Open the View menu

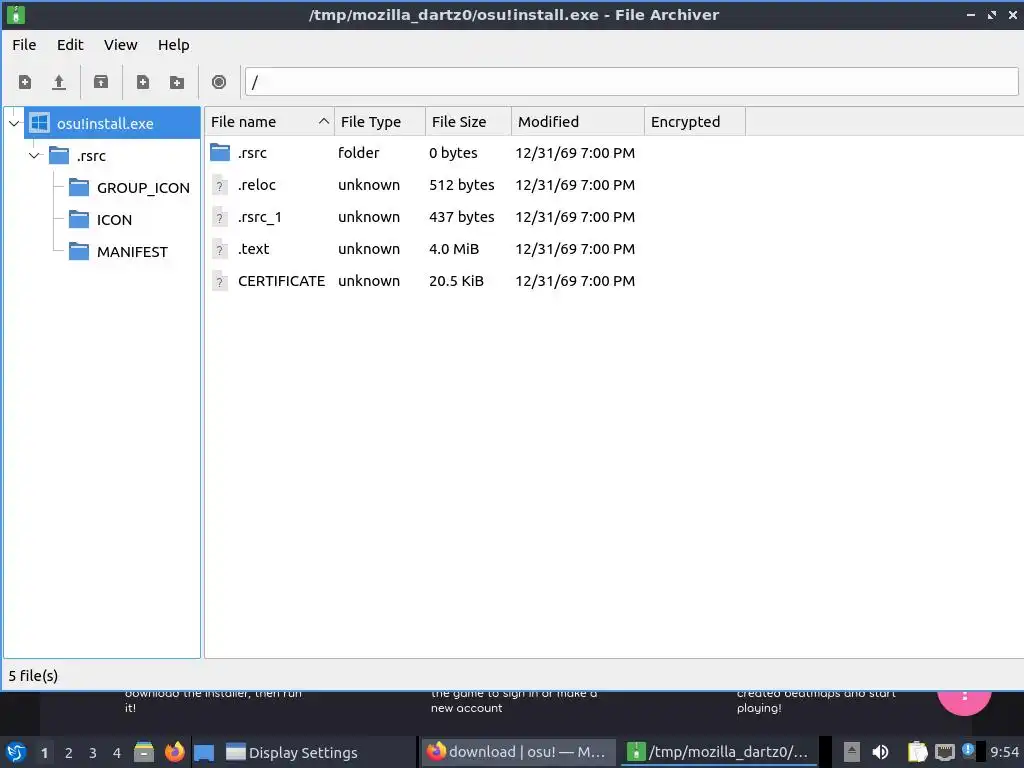[x=121, y=45]
